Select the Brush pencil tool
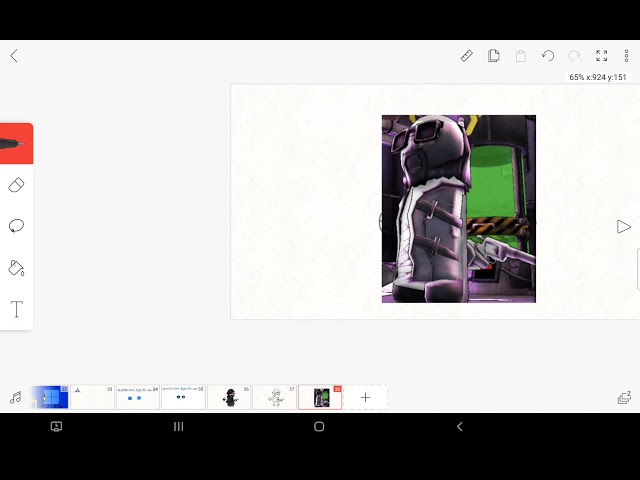Screen dimensions: 640x480 tap(16, 143)
